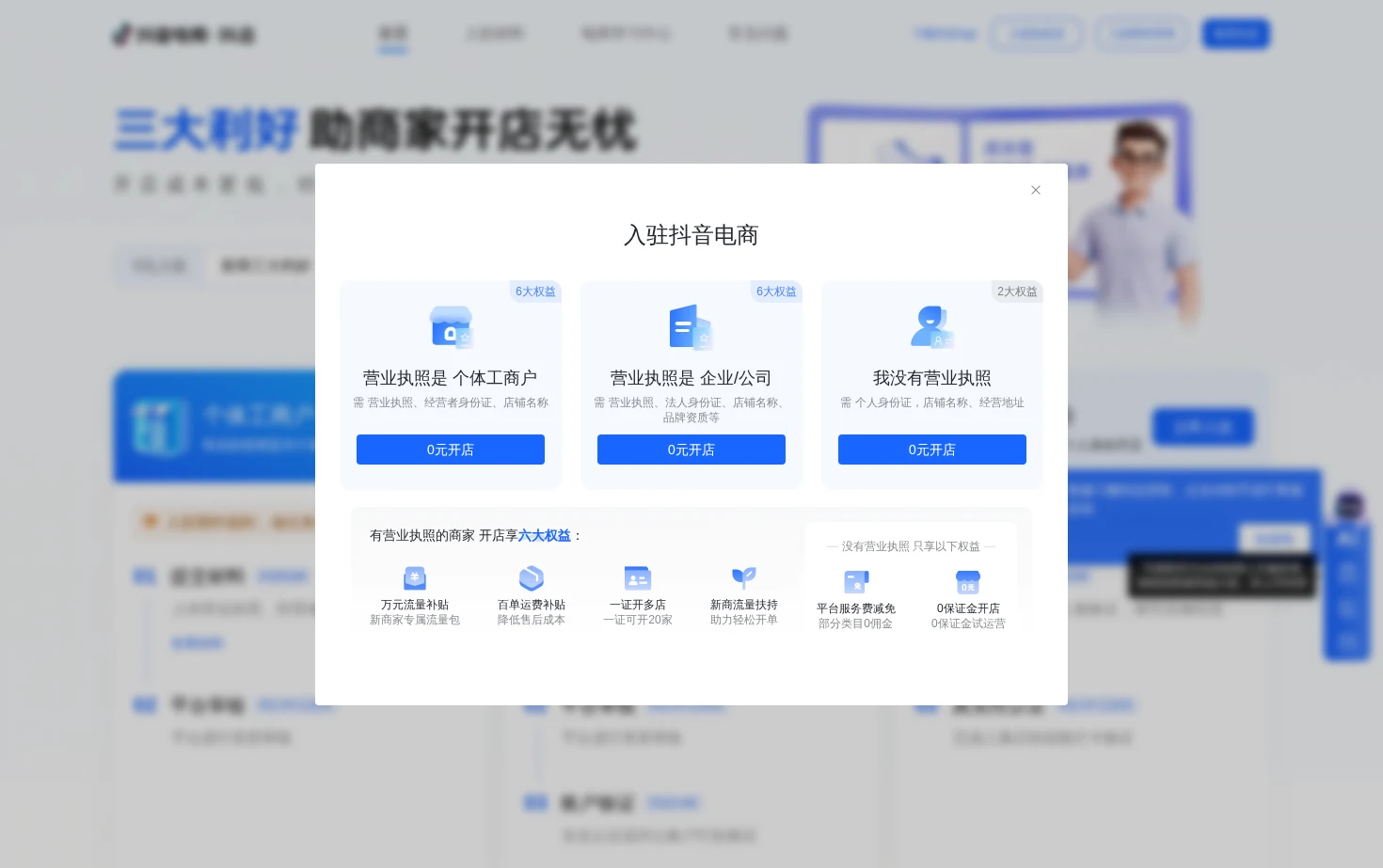Click the 2大权益 badge
The image size is (1383, 868).
1017,292
